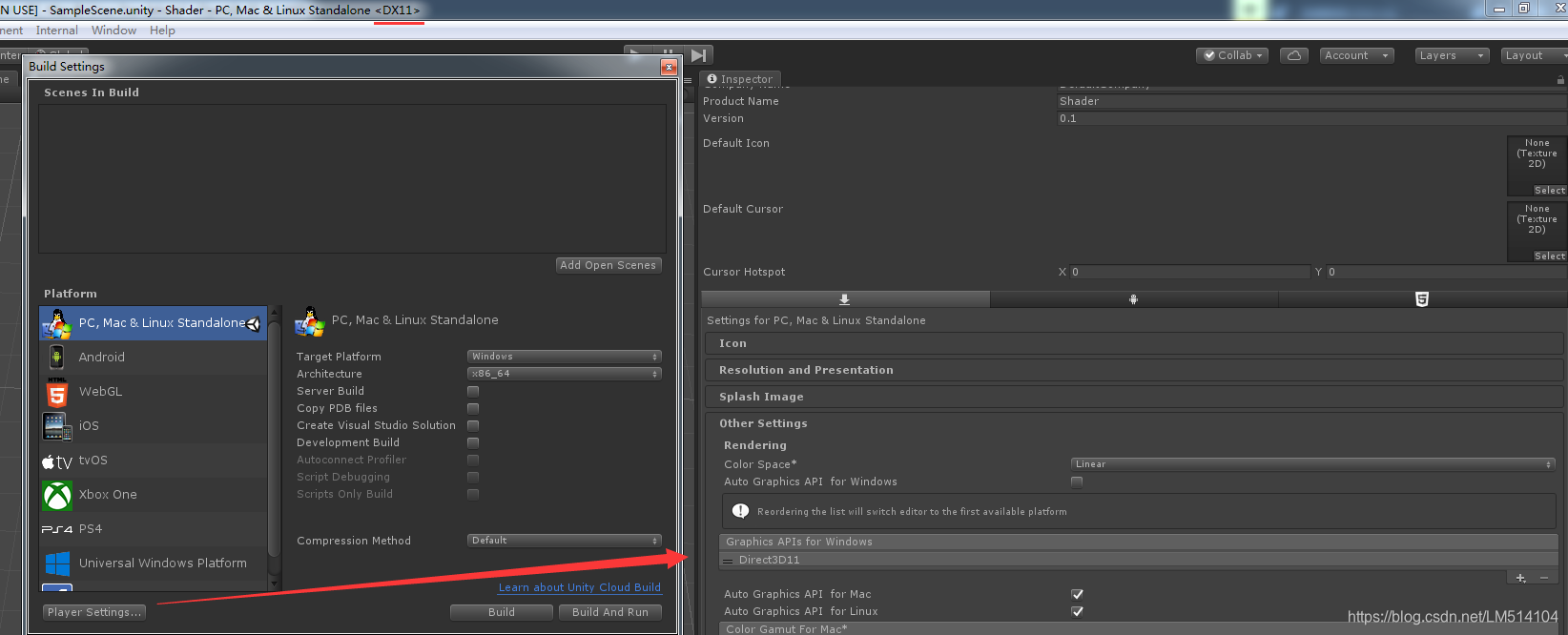This screenshot has height=635, width=1568.
Task: Open the Color Space dropdown
Action: (x=1313, y=464)
